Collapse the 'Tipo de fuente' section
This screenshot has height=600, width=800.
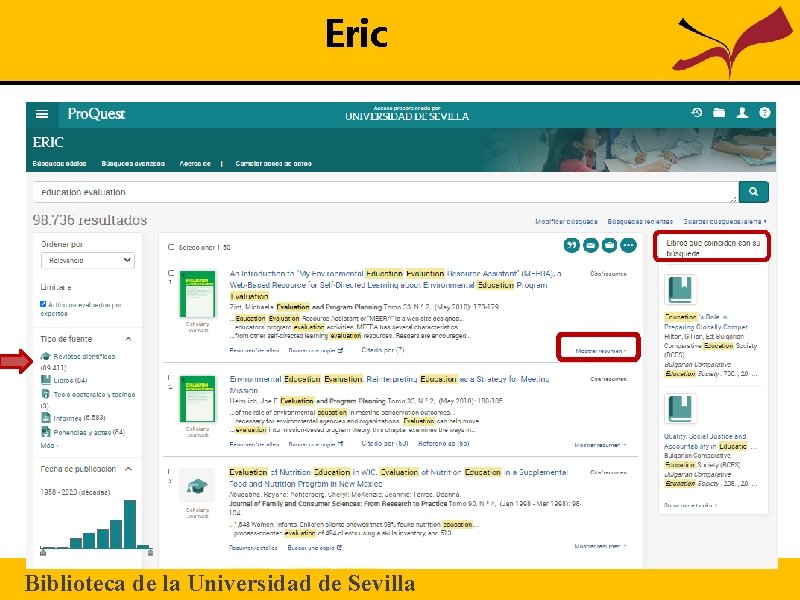129,339
